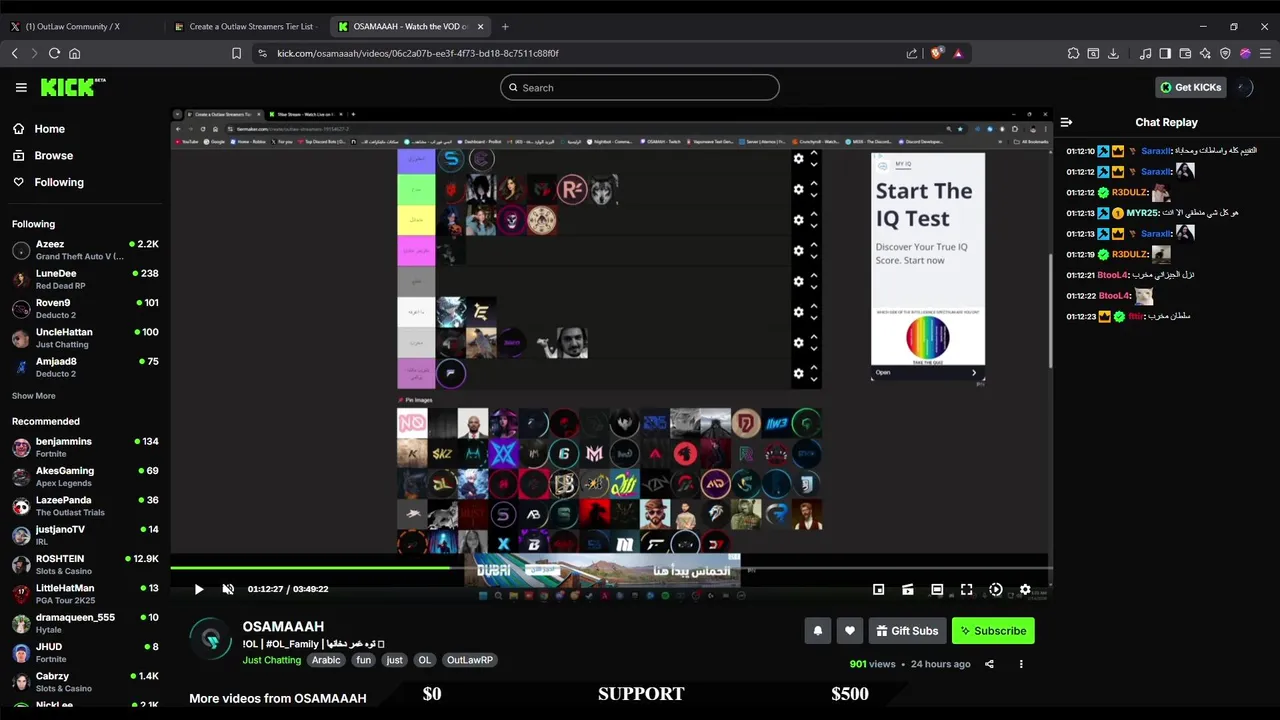Screen dimensions: 1280x720
Task: Open LuneDee channel
Action: [x=85, y=279]
